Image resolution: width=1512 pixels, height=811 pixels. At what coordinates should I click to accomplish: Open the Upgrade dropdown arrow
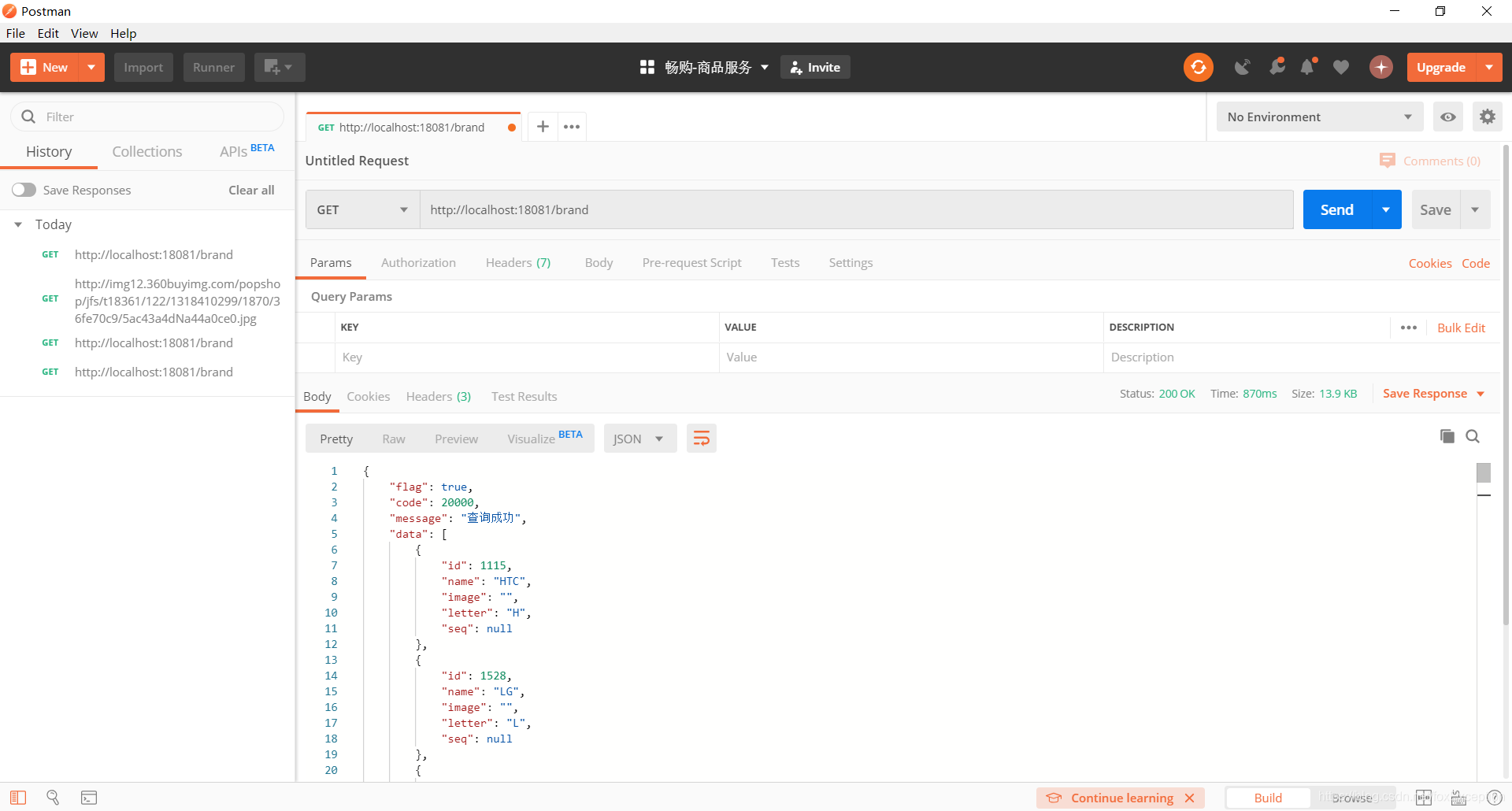(x=1489, y=67)
